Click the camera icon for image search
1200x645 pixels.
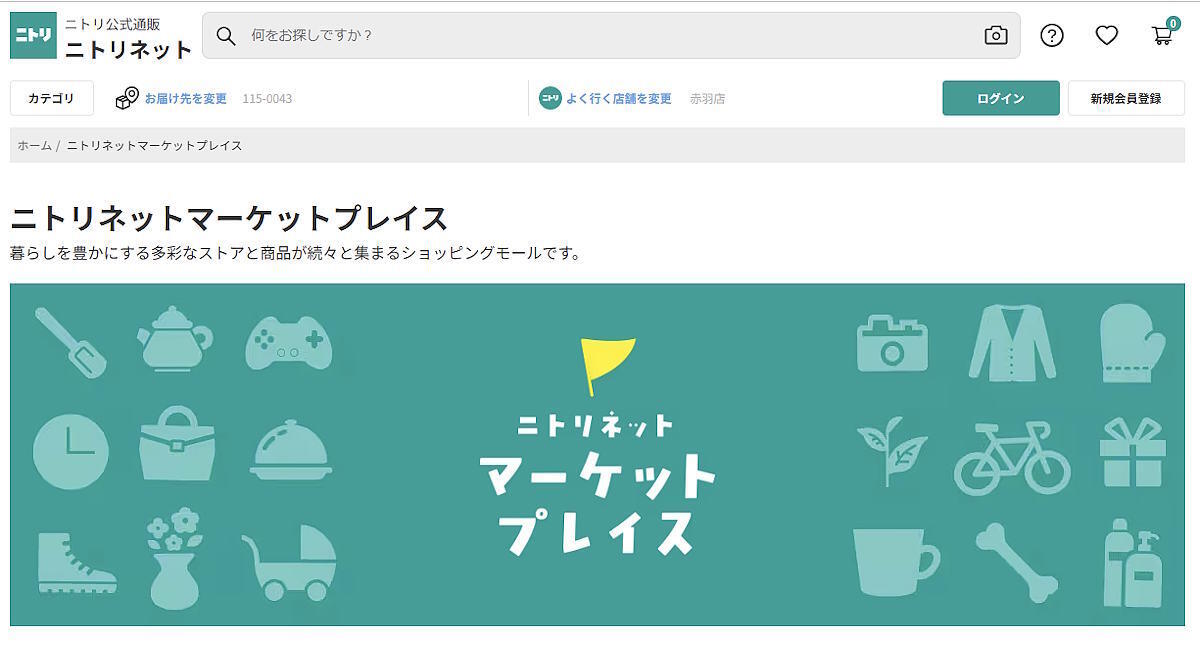tap(995, 35)
